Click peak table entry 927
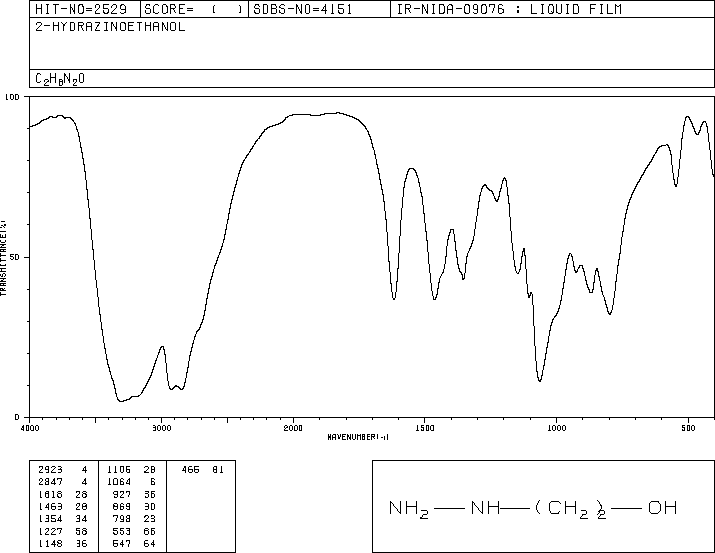This screenshot has height=553, width=715. point(122,494)
